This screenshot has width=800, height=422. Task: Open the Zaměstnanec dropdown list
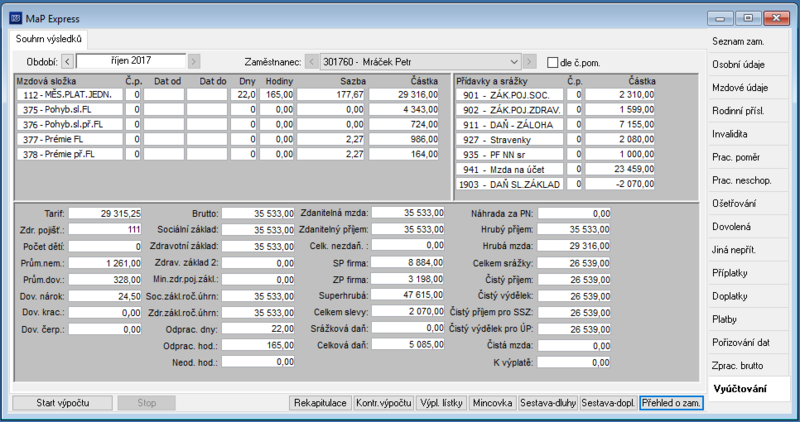pyautogui.click(x=514, y=62)
